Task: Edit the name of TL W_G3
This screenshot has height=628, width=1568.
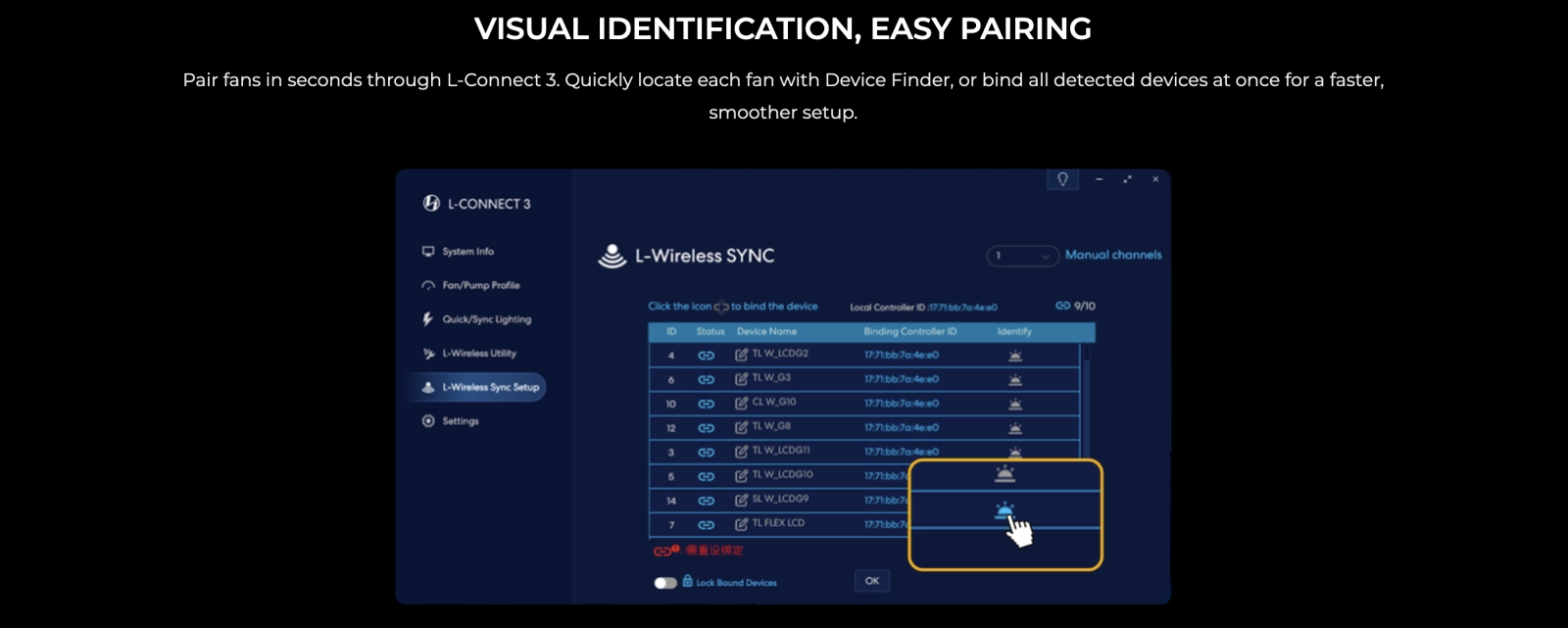Action: tap(742, 378)
